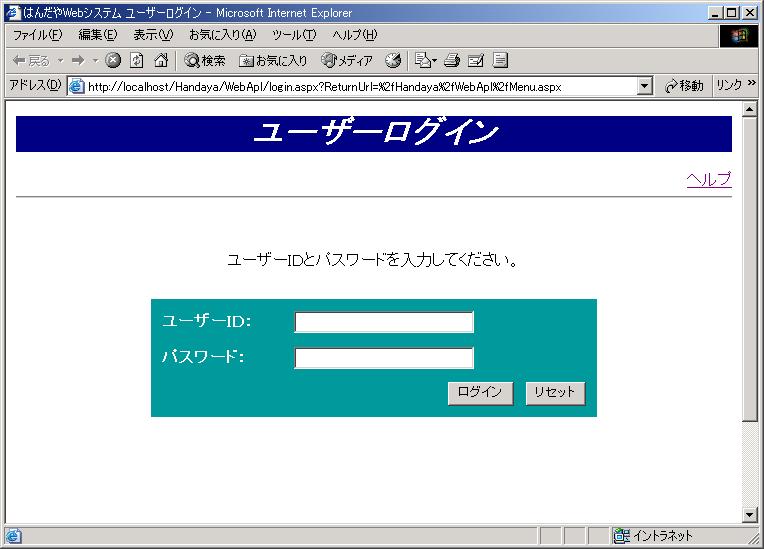
Task: Click the Print icon in toolbar
Action: (452, 60)
